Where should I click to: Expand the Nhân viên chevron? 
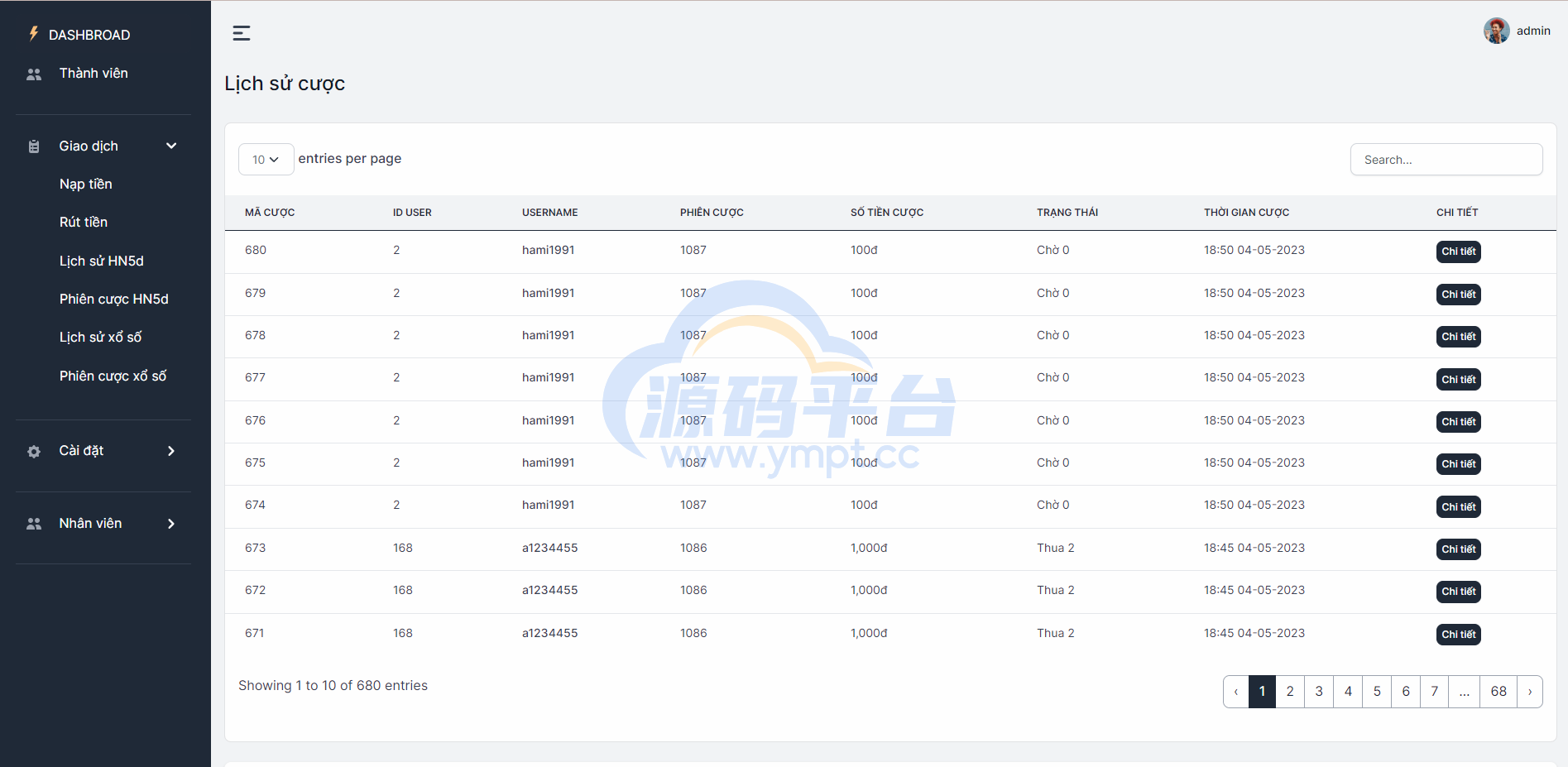[x=171, y=524]
